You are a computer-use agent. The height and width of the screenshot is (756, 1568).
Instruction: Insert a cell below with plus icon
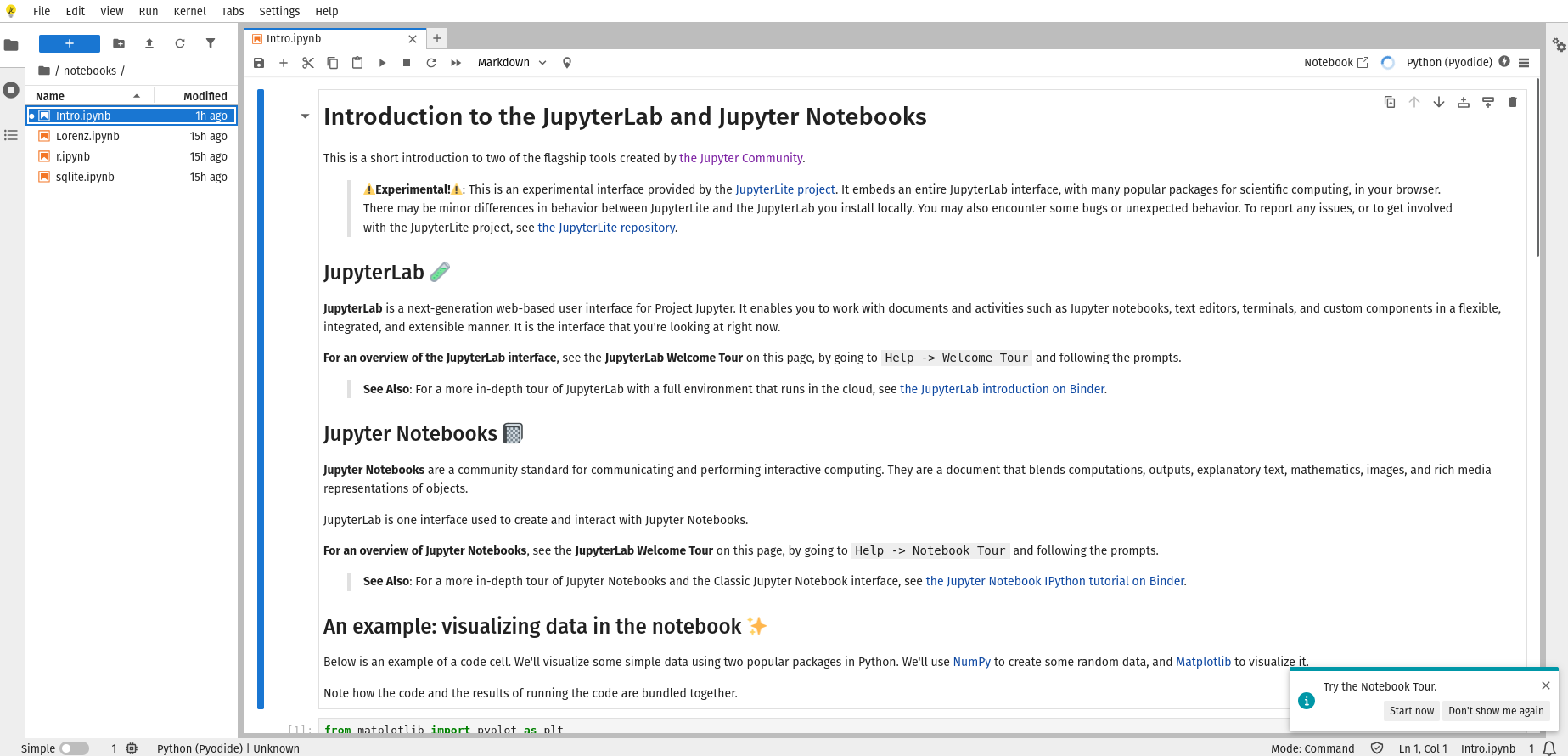[284, 63]
